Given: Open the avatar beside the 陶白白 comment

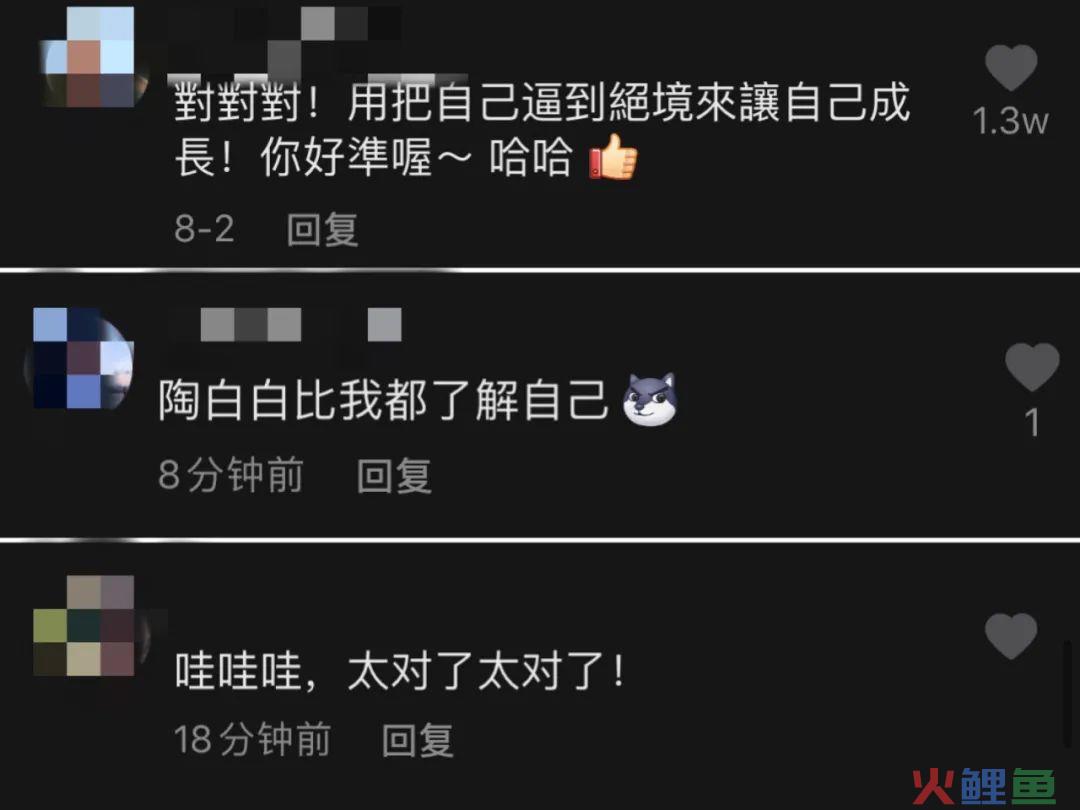Looking at the screenshot, I should [80, 358].
